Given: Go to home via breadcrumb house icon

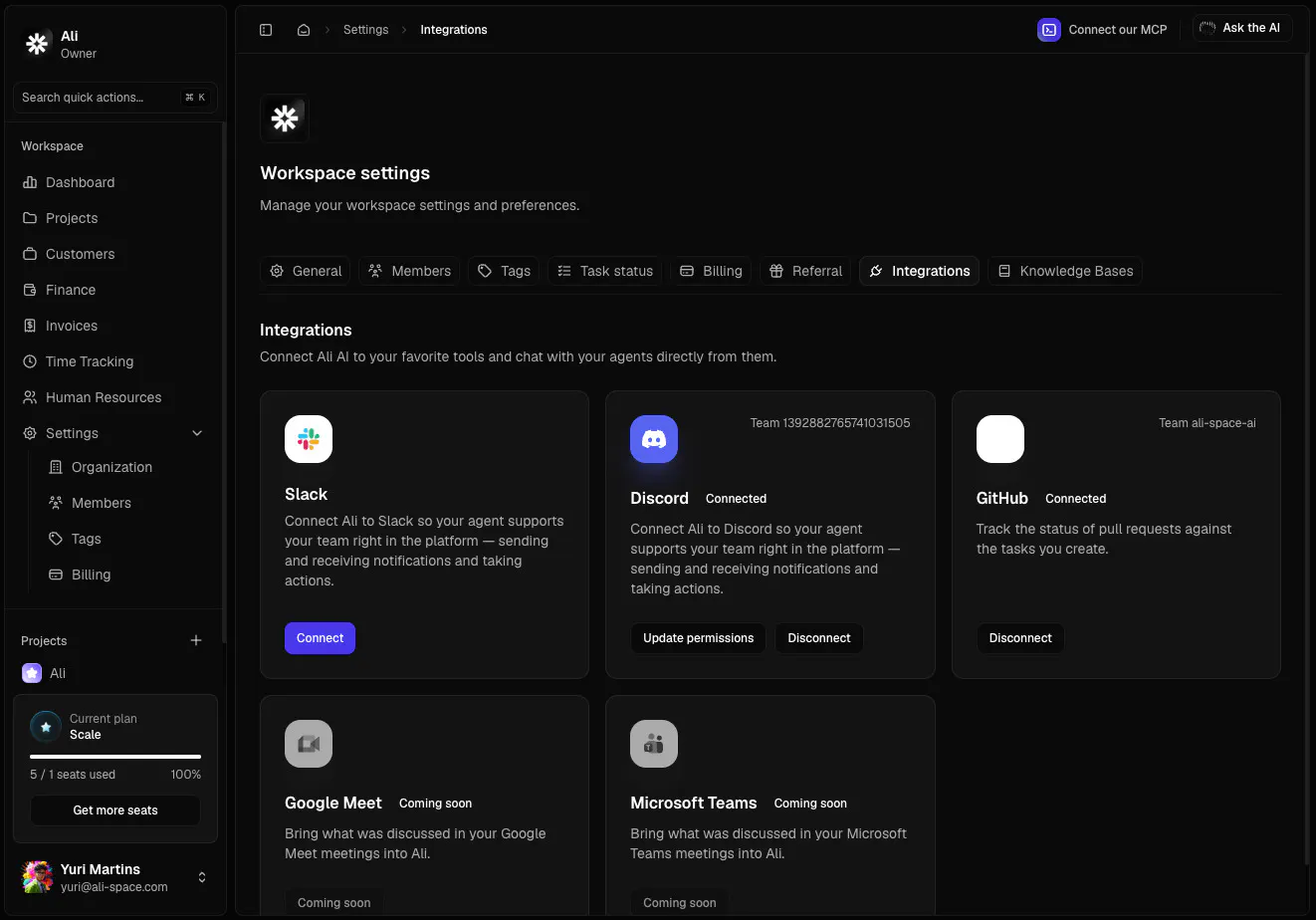Looking at the screenshot, I should click(304, 30).
